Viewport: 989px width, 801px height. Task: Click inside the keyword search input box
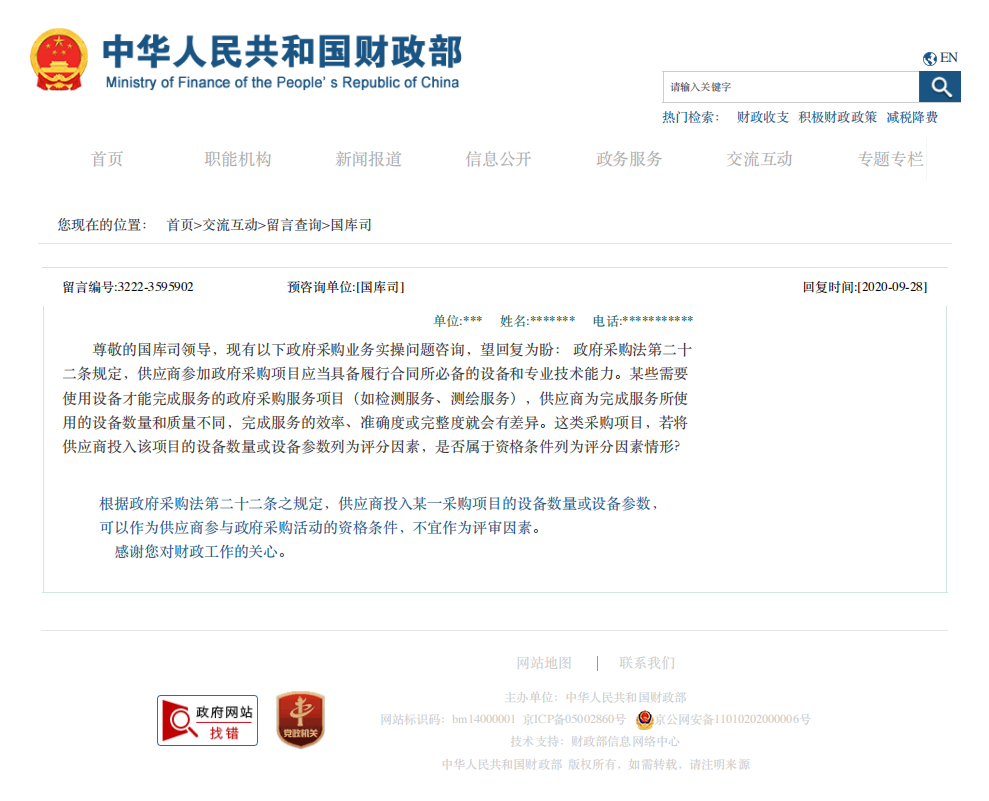pos(790,87)
